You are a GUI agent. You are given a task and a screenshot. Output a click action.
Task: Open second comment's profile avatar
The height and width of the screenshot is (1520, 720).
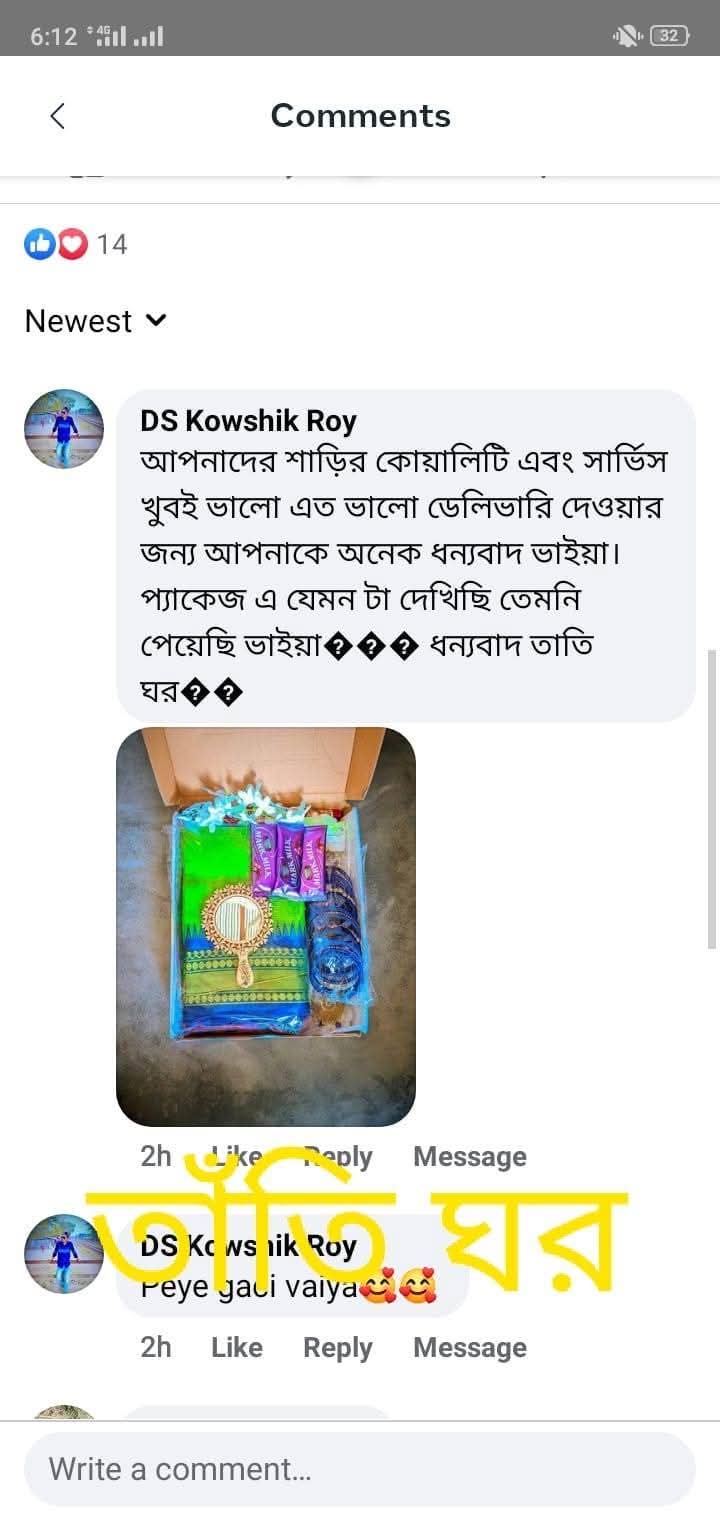(x=64, y=1254)
